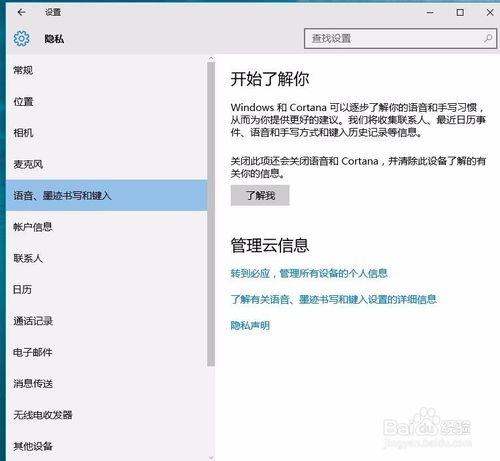Image resolution: width=500 pixels, height=461 pixels.
Task: Click the 了解我 button
Action: [x=260, y=195]
